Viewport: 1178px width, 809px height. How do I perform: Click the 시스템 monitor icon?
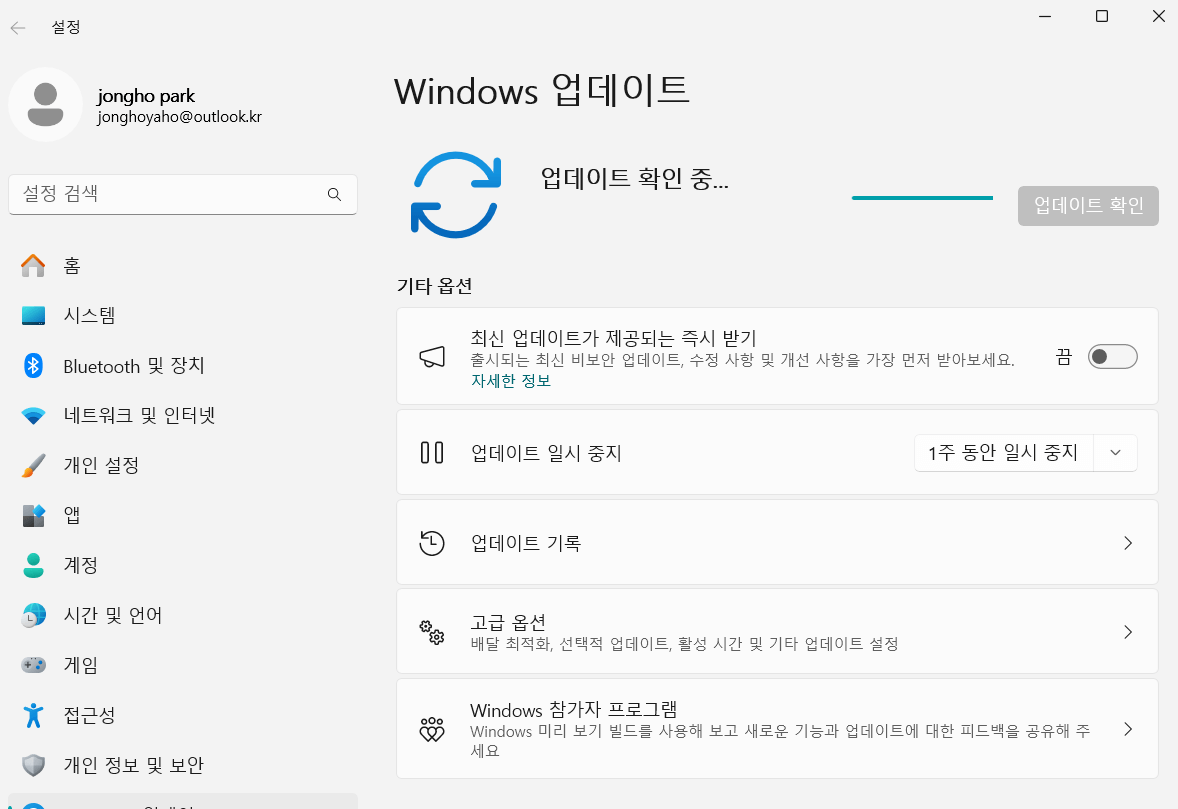click(33, 315)
